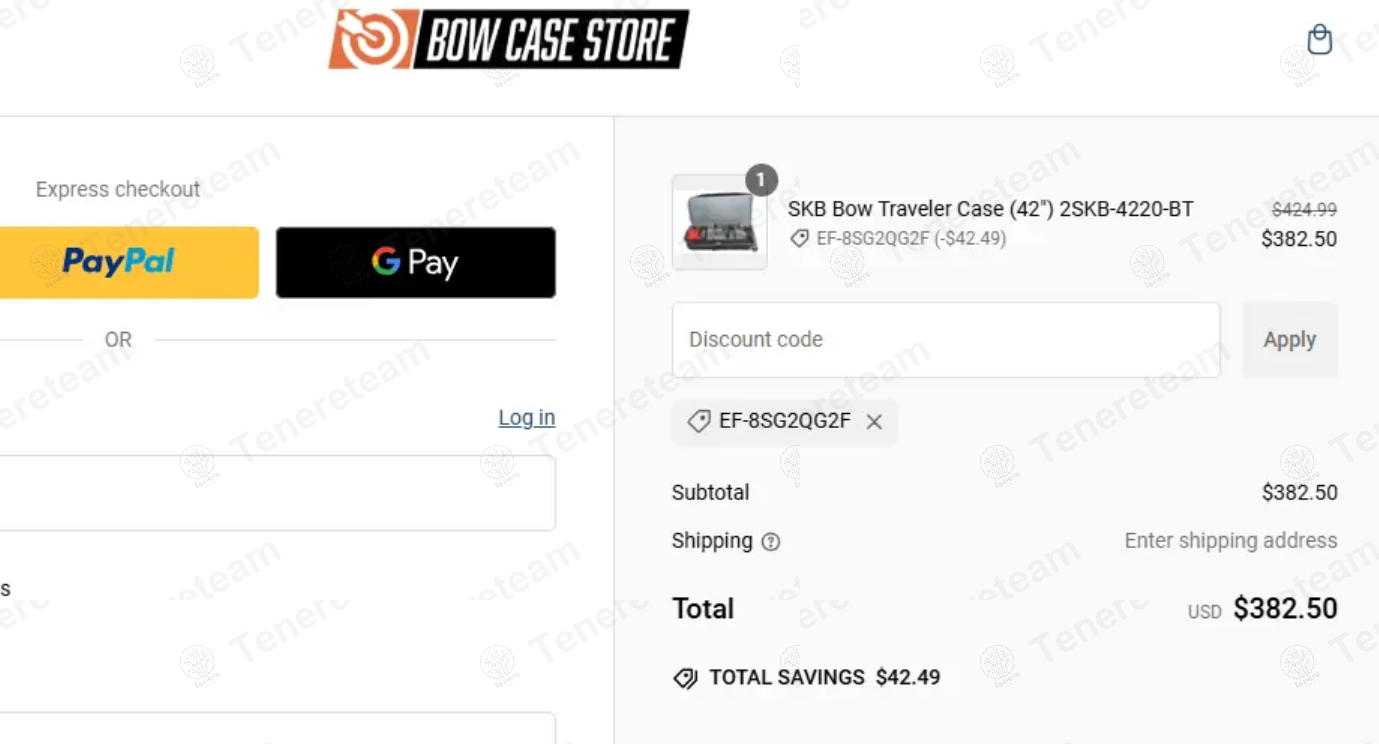The height and width of the screenshot is (744, 1379).
Task: Pay with PayPal express checkout
Action: tap(120, 262)
